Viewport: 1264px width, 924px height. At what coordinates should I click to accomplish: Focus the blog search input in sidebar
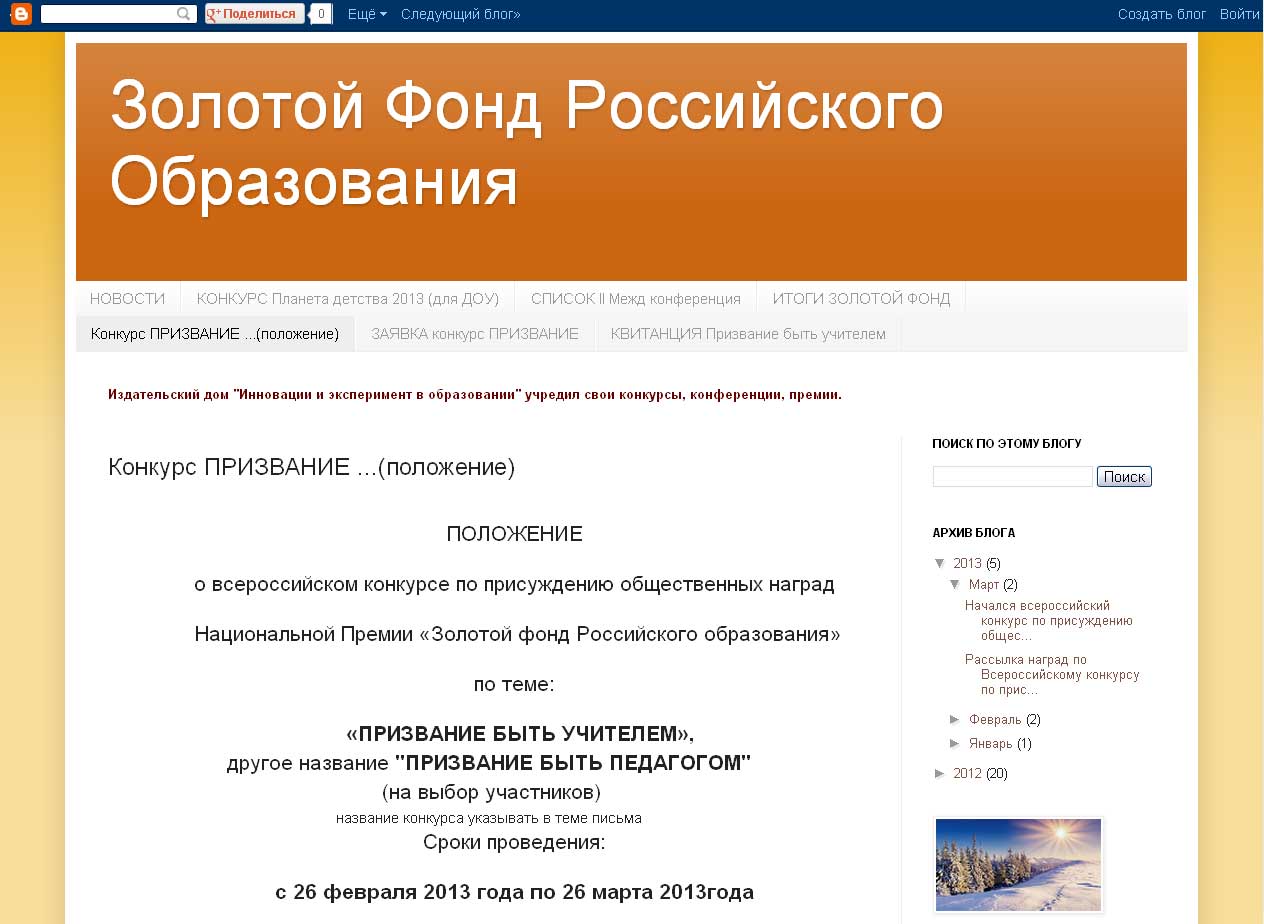1013,477
